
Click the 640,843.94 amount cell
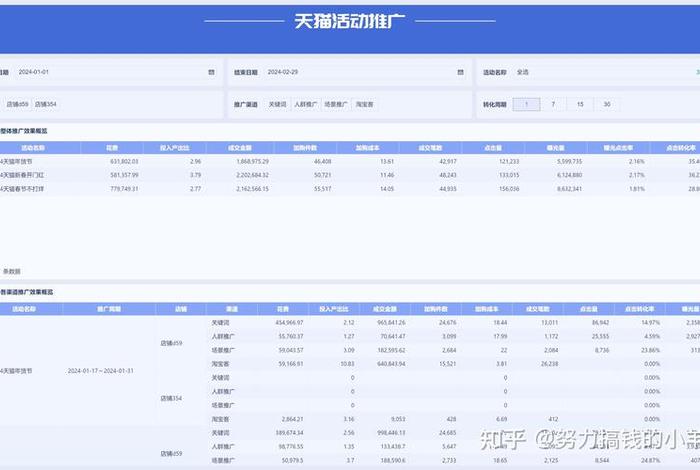point(392,364)
